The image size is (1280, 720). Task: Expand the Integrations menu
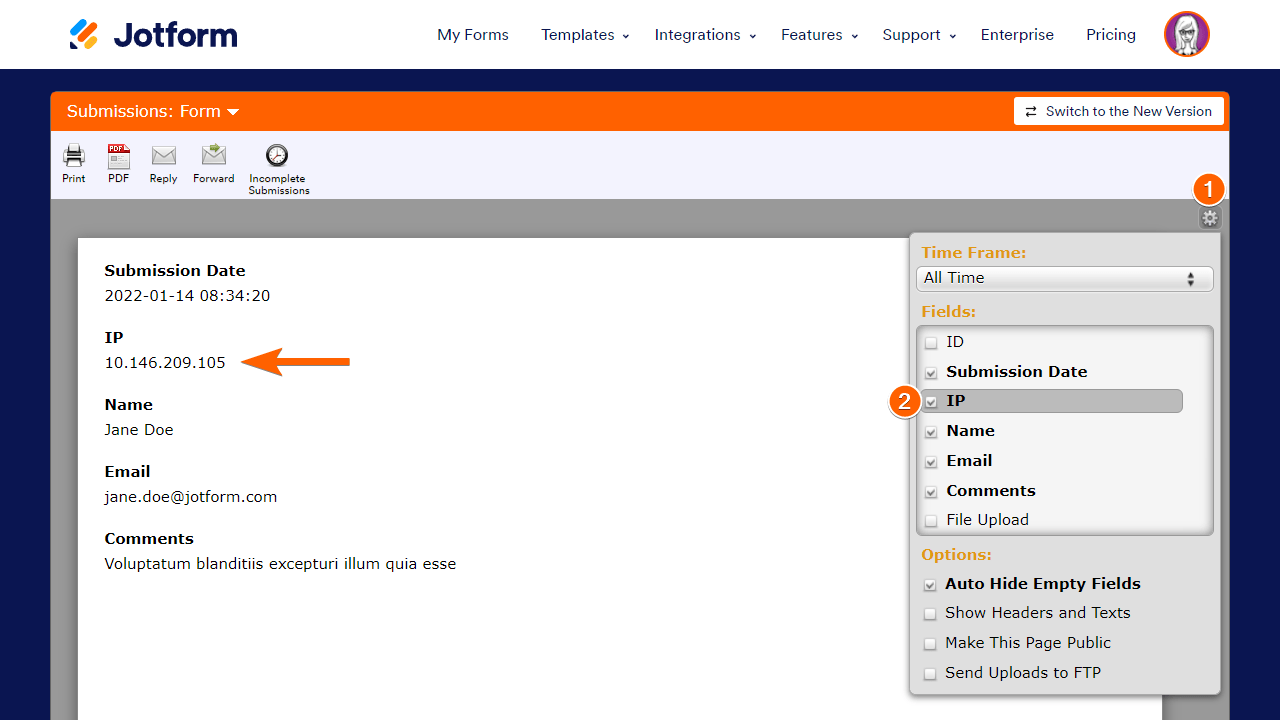click(705, 35)
